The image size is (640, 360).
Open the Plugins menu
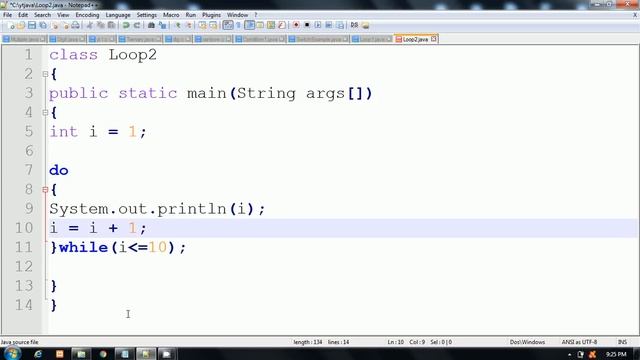pyautogui.click(x=211, y=15)
